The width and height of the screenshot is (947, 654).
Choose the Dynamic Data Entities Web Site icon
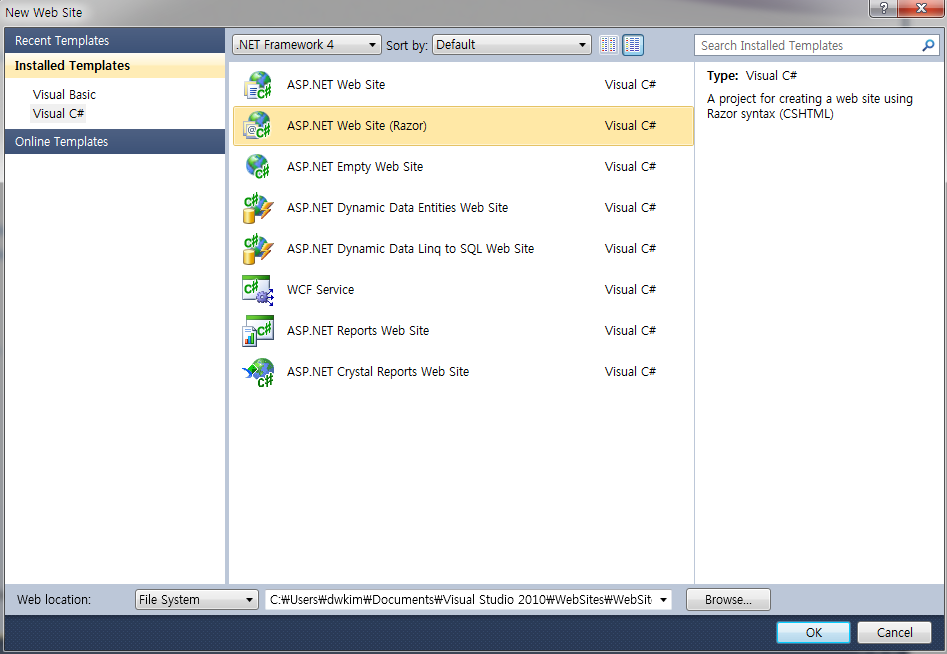pyautogui.click(x=258, y=208)
